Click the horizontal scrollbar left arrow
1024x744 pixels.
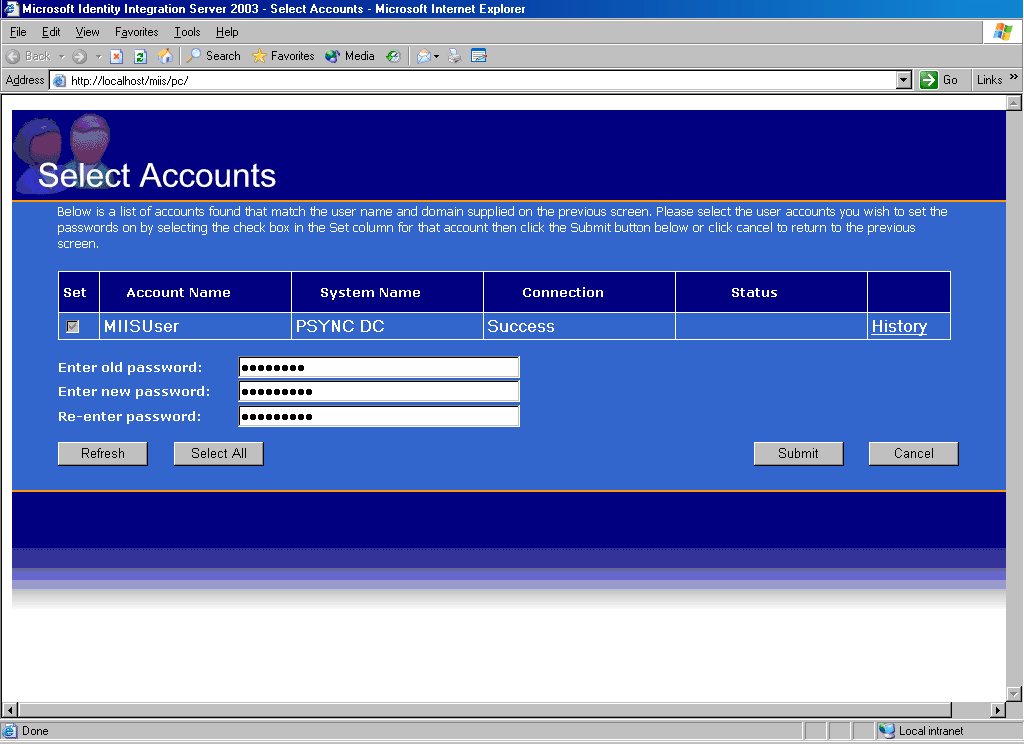[10, 709]
